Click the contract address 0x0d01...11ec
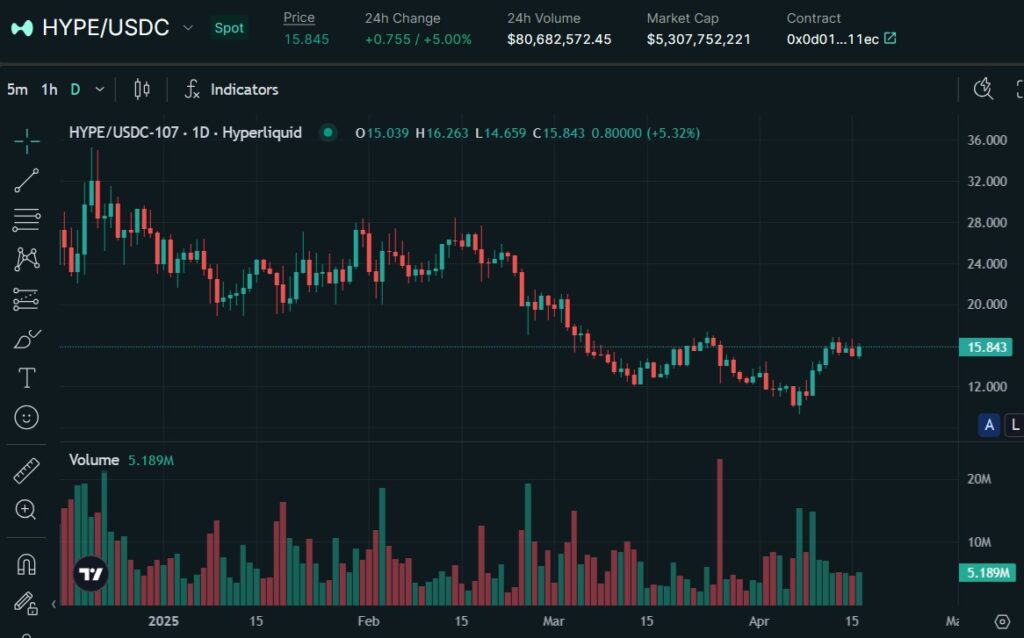 pyautogui.click(x=833, y=39)
